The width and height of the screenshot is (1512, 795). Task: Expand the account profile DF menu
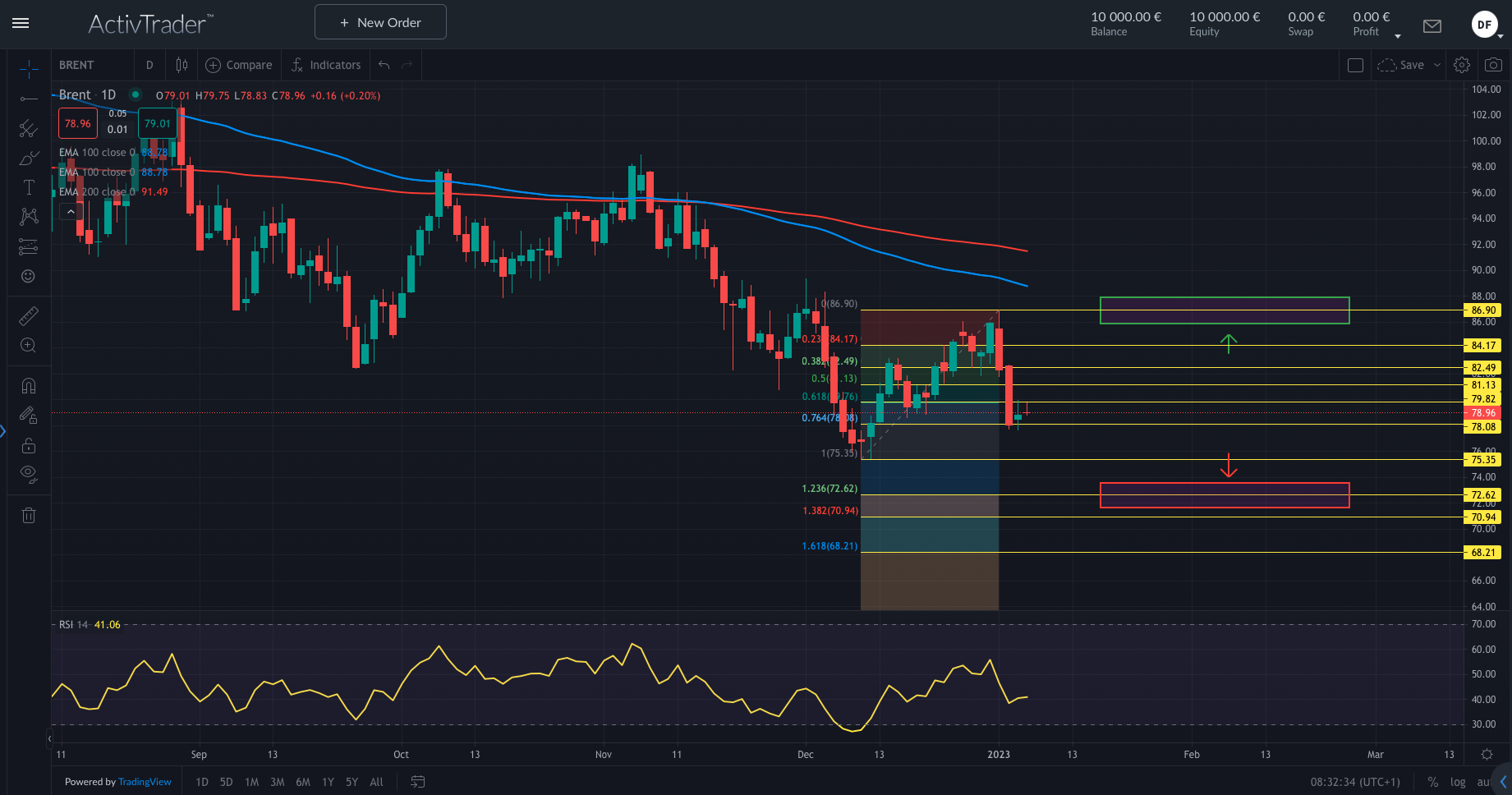pos(1484,24)
